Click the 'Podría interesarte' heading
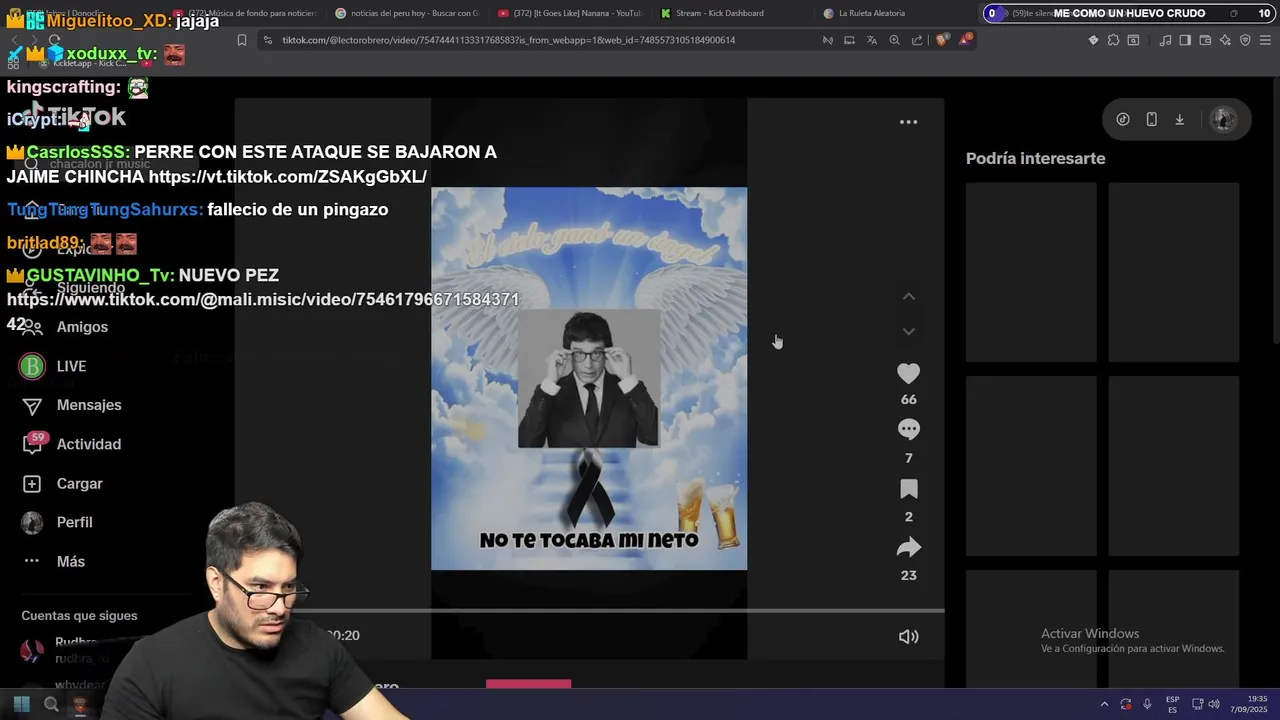This screenshot has height=720, width=1280. pos(1035,158)
